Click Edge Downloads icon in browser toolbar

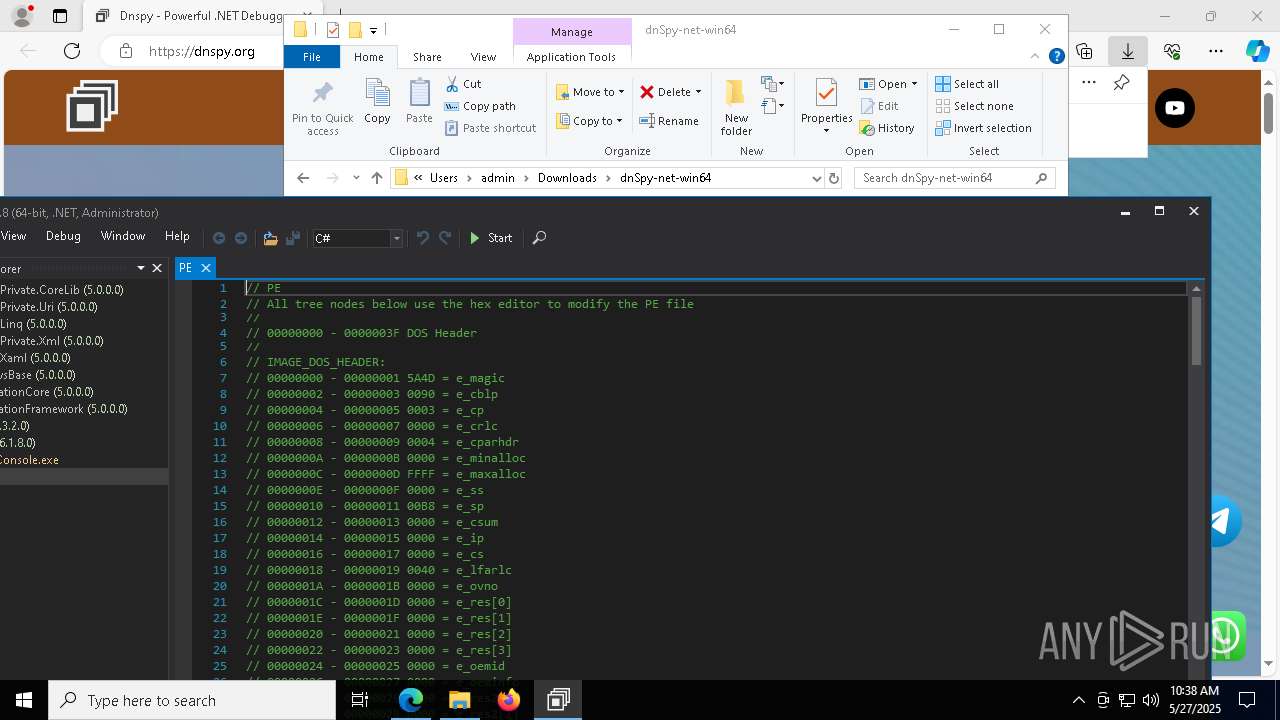[x=1128, y=51]
